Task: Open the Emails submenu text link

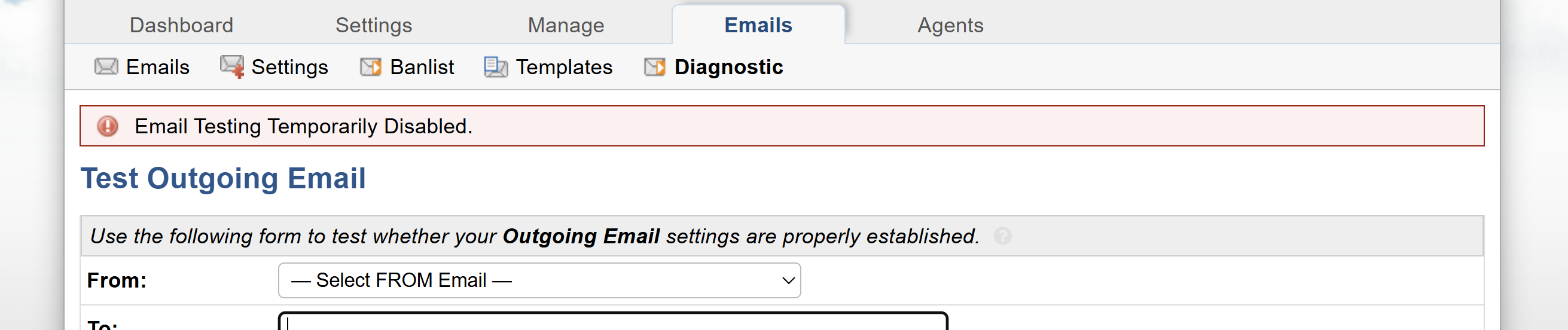Action: click(x=158, y=66)
